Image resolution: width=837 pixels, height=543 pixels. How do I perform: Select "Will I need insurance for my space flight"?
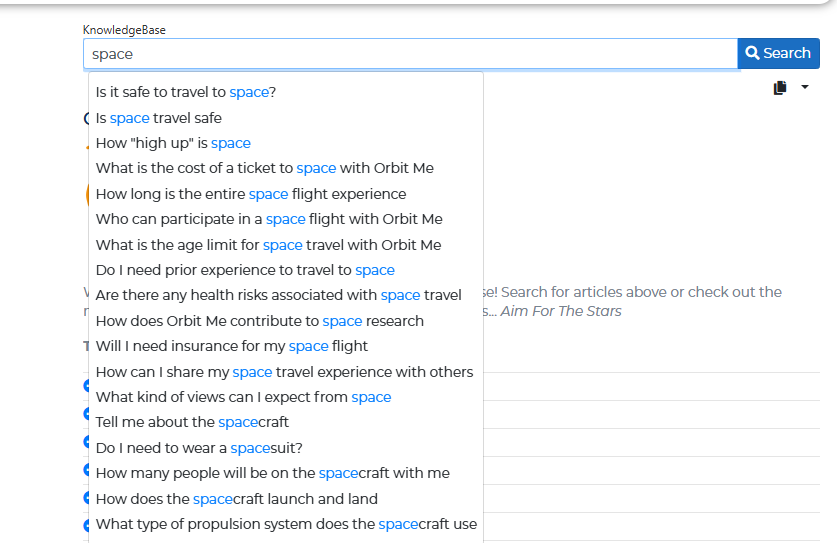pos(232,346)
